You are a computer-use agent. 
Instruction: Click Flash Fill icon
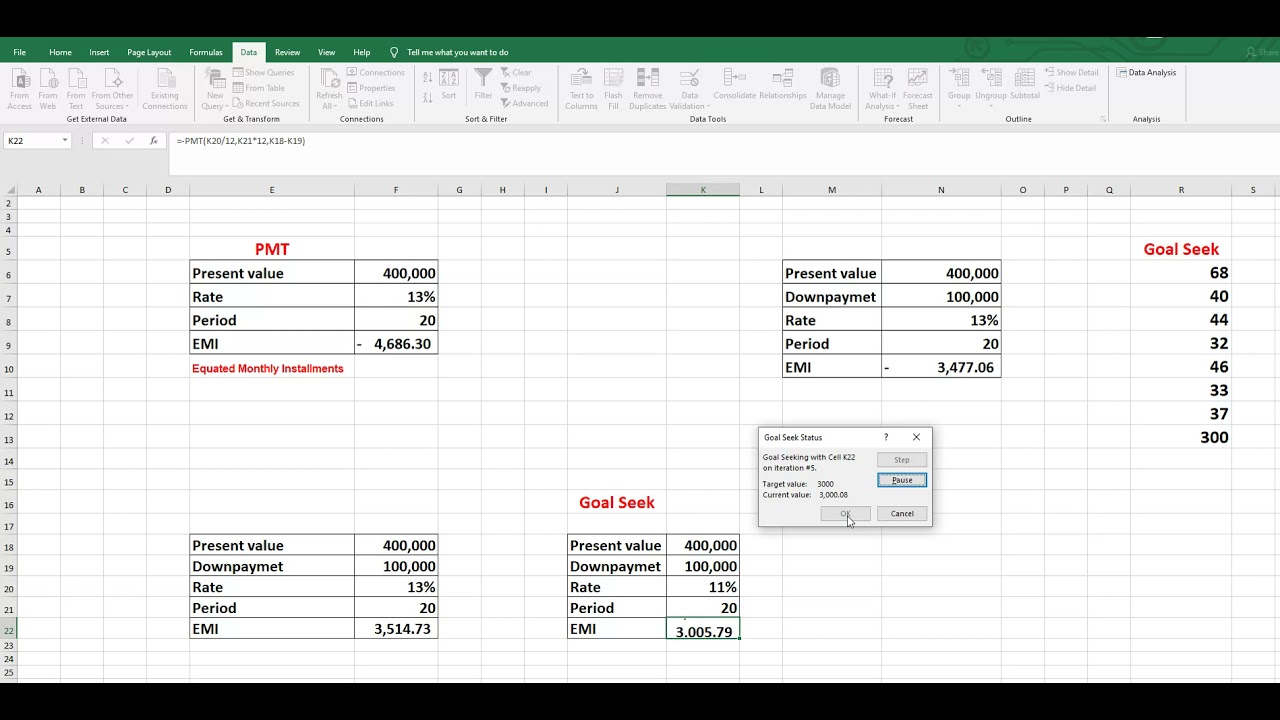(613, 89)
